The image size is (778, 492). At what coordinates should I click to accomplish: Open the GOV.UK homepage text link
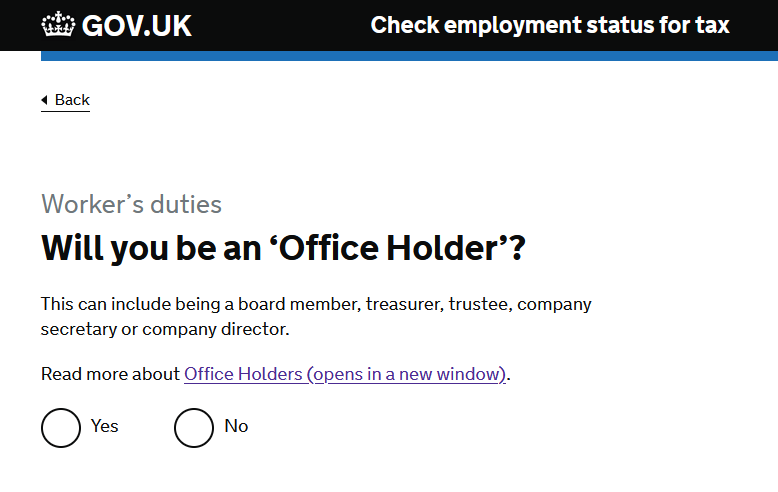click(136, 26)
